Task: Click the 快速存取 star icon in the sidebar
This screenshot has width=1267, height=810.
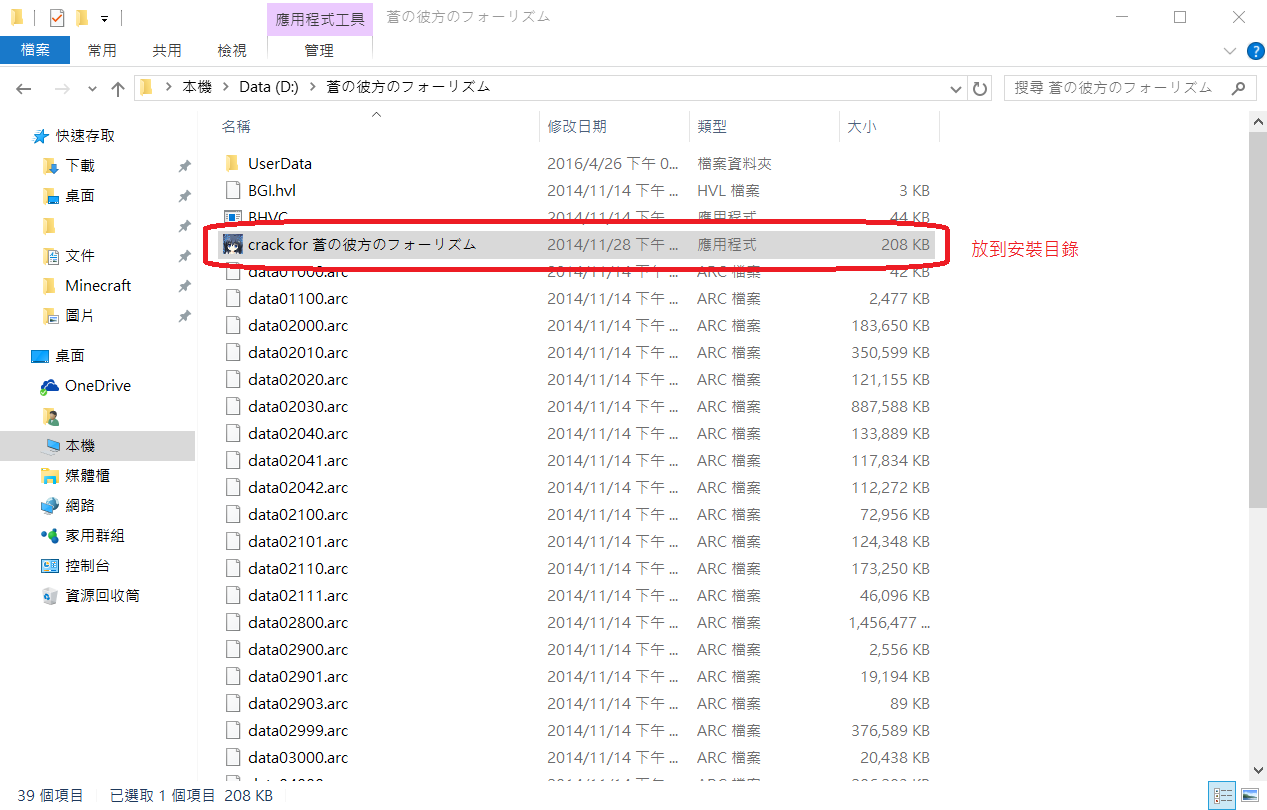Action: [41, 136]
